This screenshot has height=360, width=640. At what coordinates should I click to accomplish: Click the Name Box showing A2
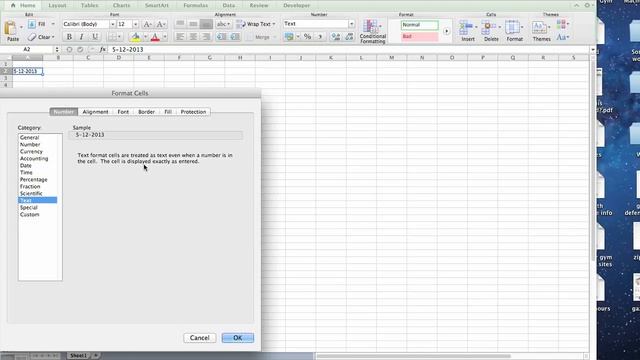pyautogui.click(x=27, y=49)
